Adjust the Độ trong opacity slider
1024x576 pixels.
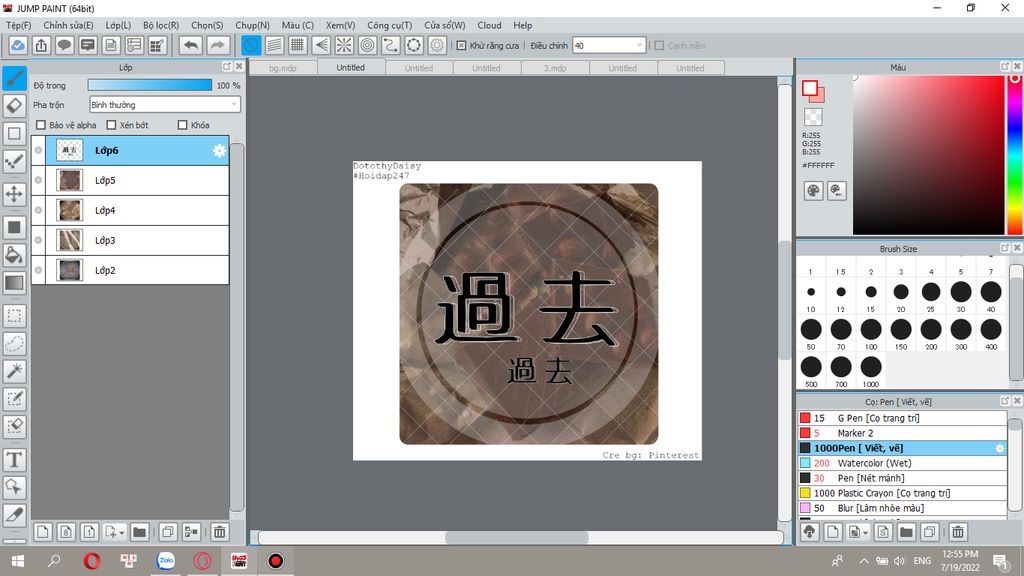[150, 85]
